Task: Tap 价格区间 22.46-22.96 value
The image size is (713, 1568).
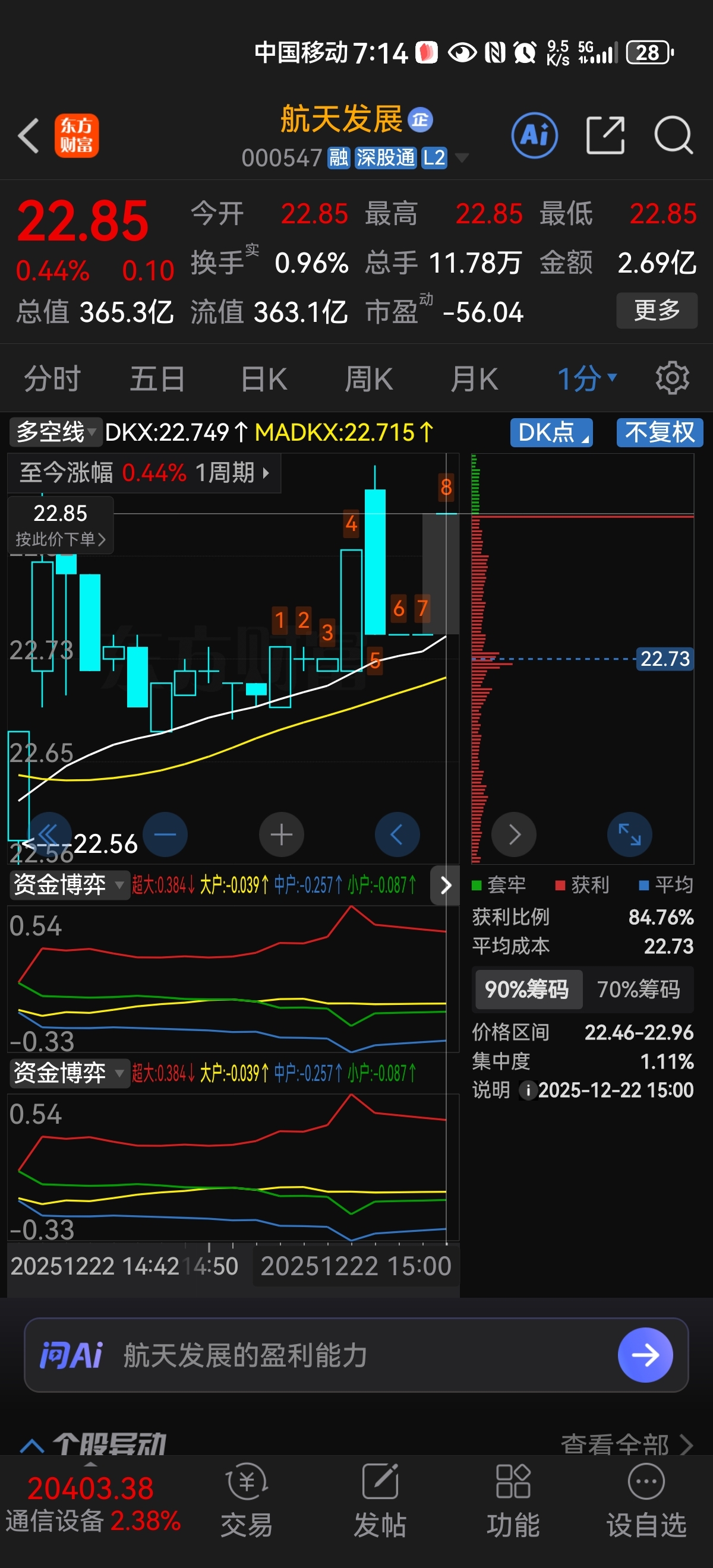Action: click(x=639, y=1032)
